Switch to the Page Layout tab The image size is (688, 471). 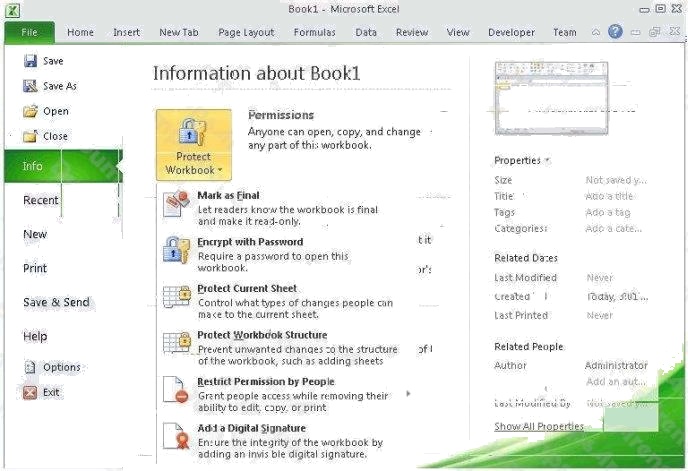coord(246,32)
